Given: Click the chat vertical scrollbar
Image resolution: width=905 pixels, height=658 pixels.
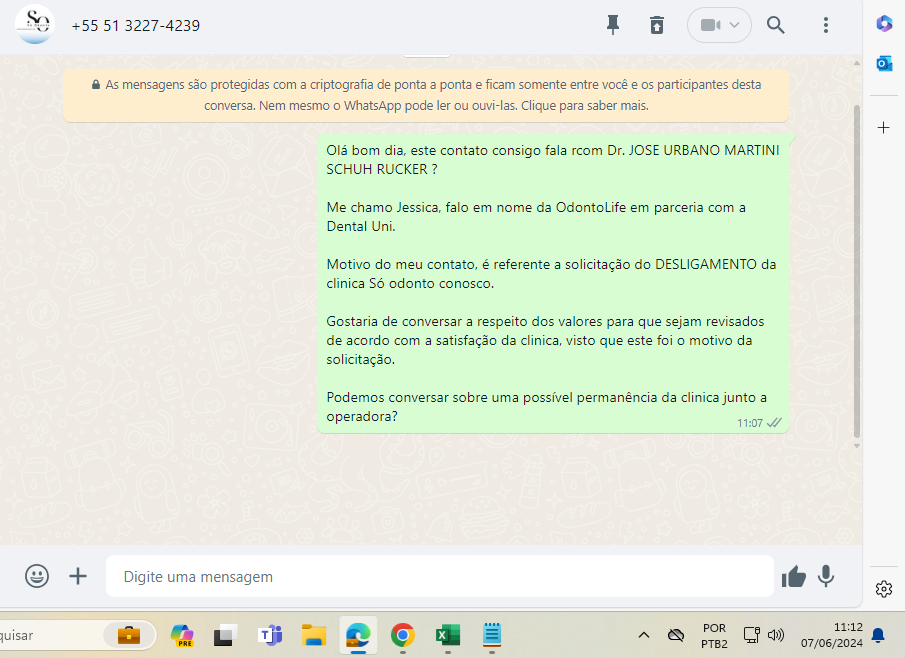Looking at the screenshot, I should 857,271.
